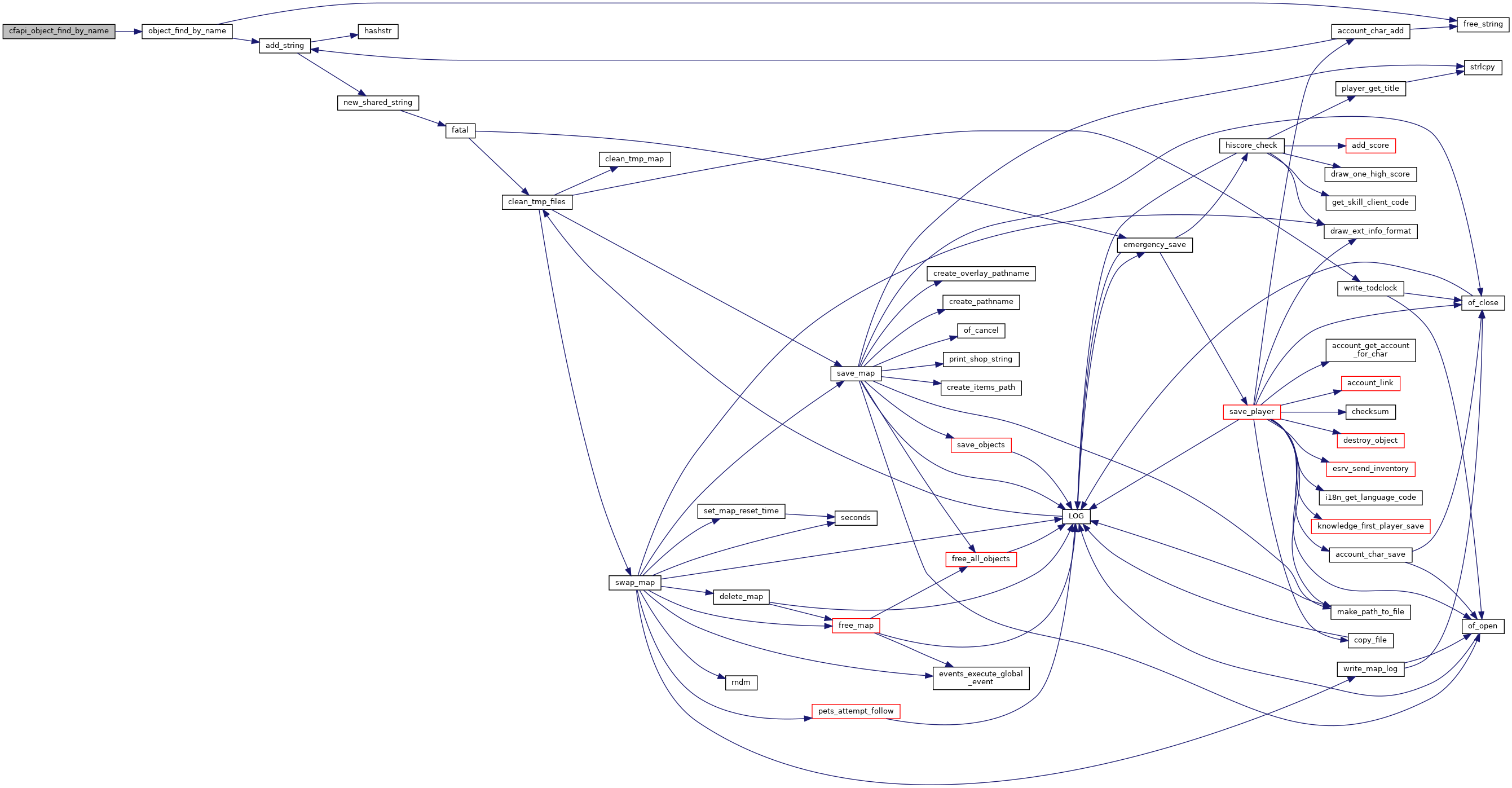Open the object_find_by_name node
The height and width of the screenshot is (788, 1512).
[x=187, y=32]
